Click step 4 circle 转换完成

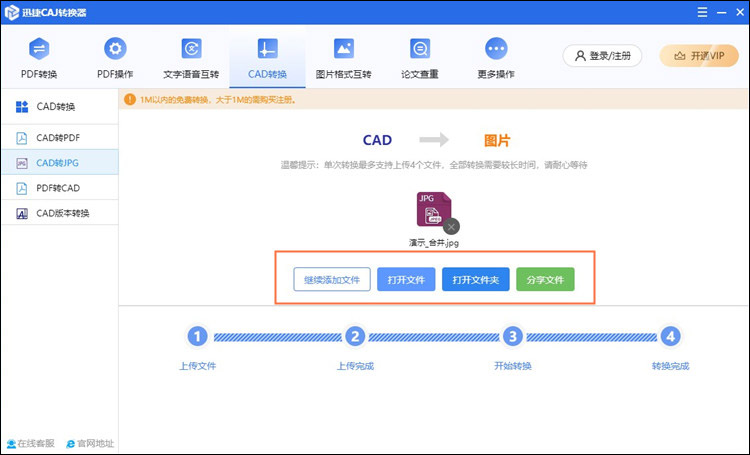pos(671,336)
